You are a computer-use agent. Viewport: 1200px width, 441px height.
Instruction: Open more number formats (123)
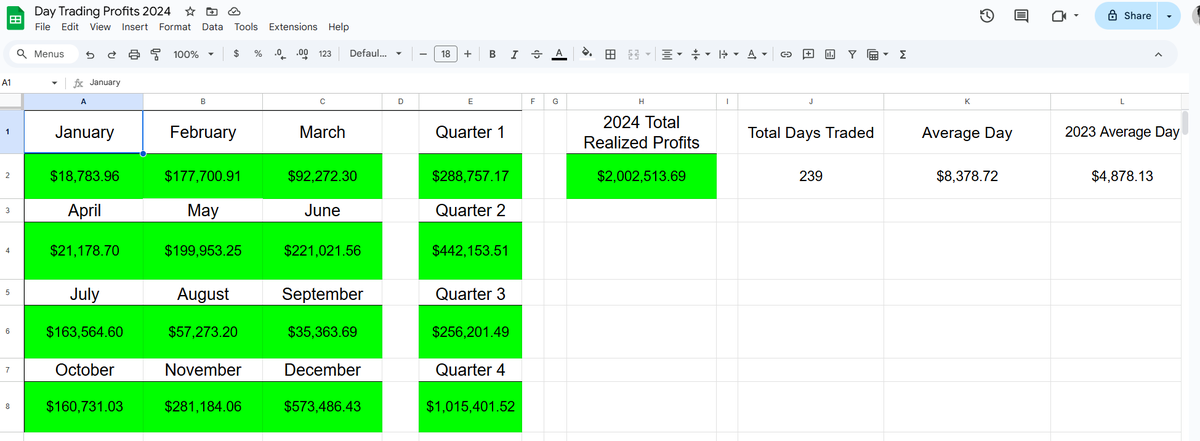324,54
